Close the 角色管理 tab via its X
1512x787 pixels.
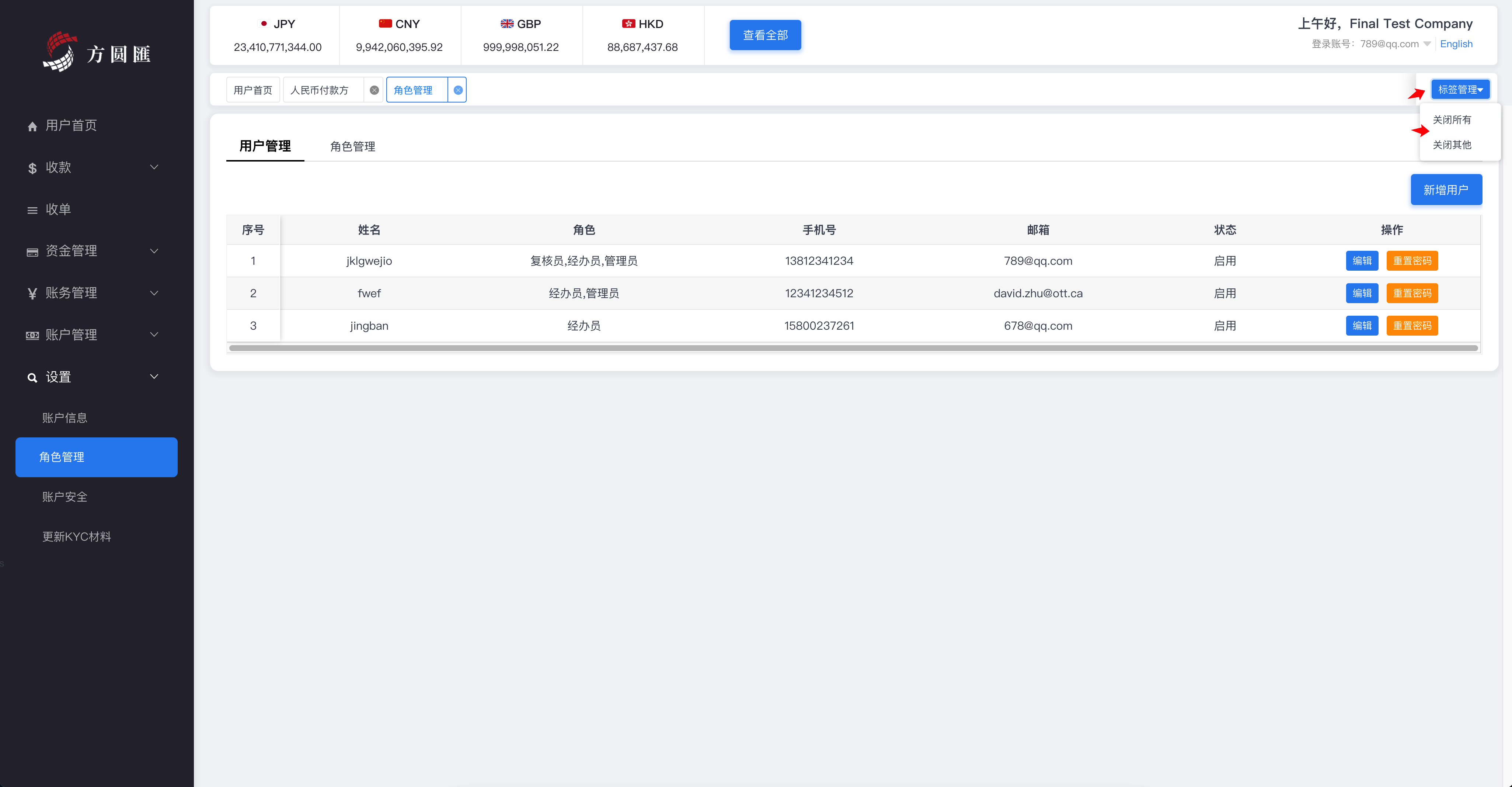pyautogui.click(x=458, y=90)
